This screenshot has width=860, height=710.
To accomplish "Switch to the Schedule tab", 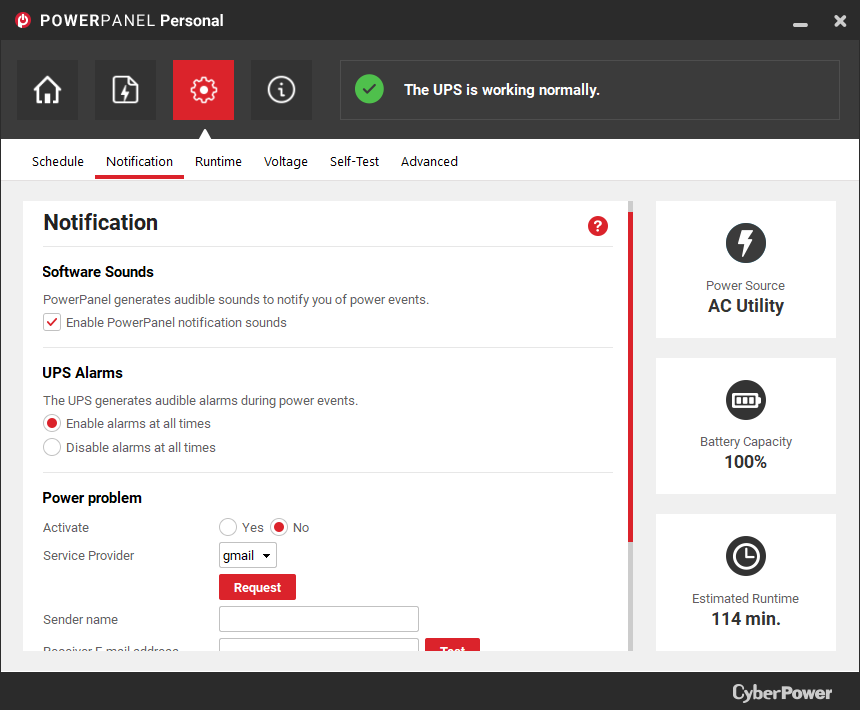I will 58,162.
